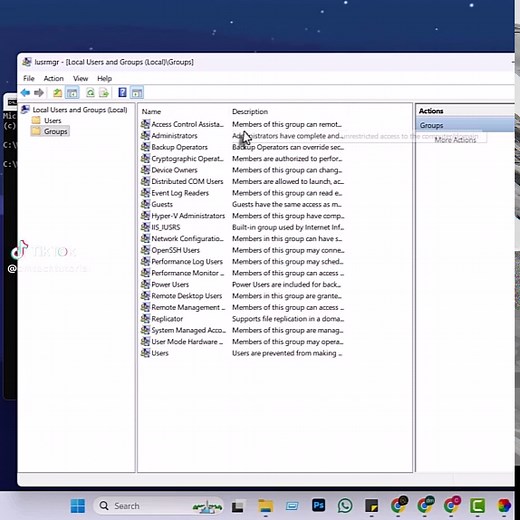
Task: Click the blue Help question-mark icon
Action: pyautogui.click(x=122, y=92)
